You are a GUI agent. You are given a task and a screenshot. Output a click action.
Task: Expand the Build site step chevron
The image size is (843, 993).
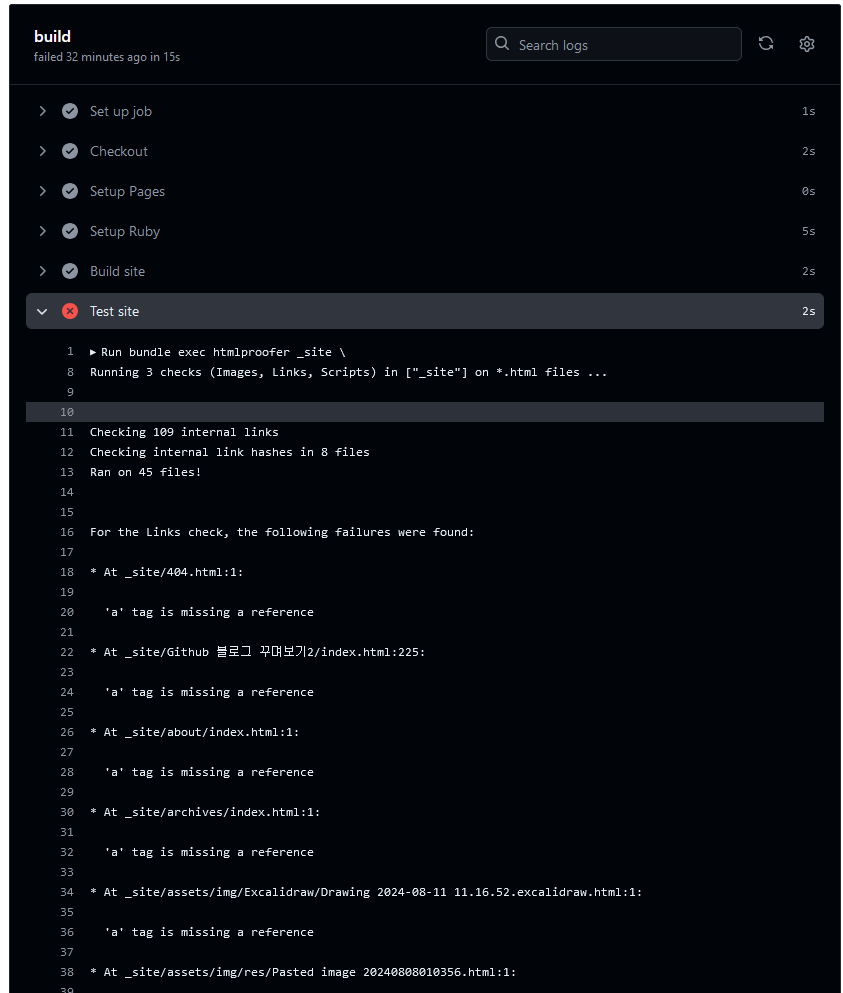tap(42, 271)
